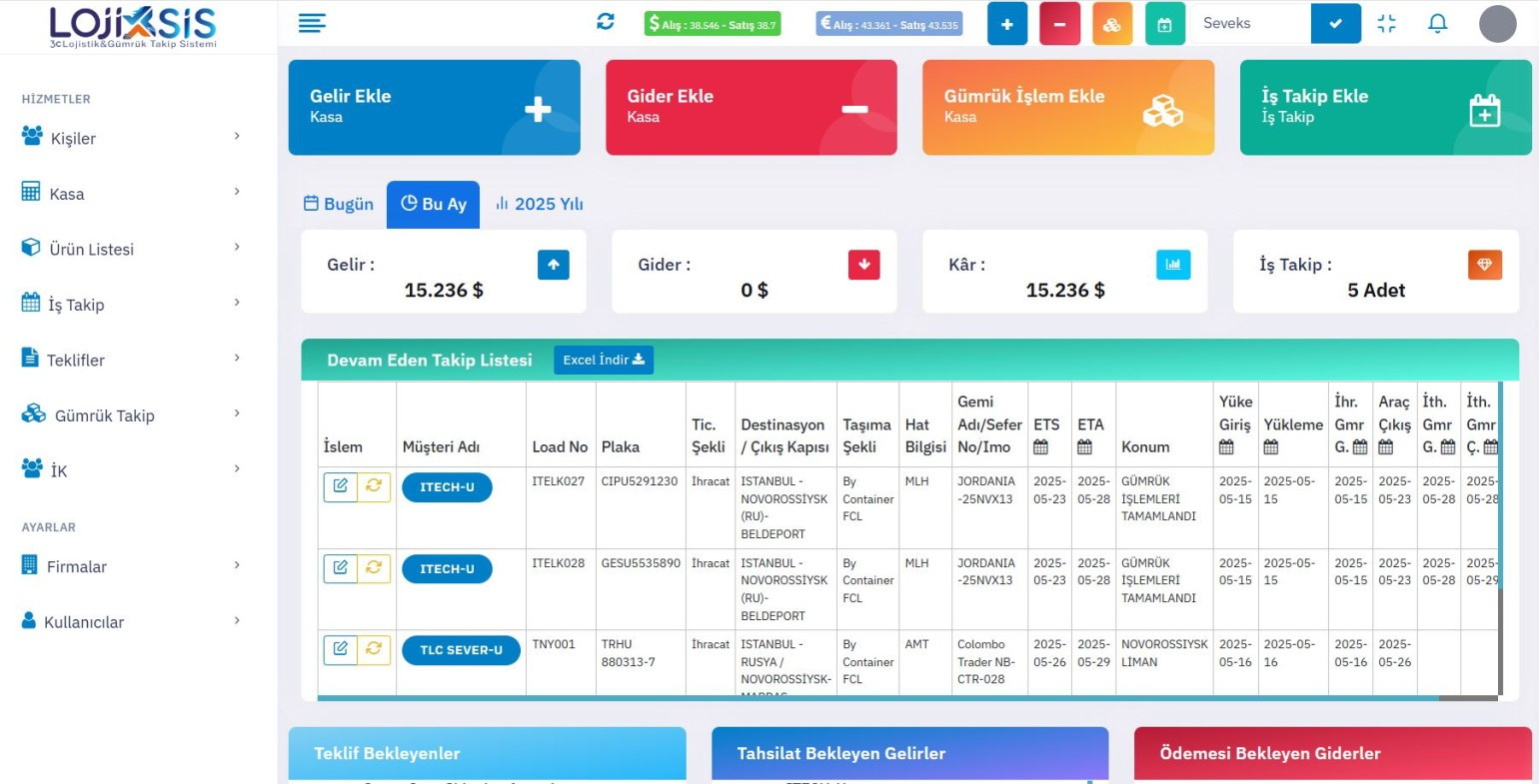The image size is (1539, 784).
Task: Toggle fullscreen with the compress arrows icon
Action: [1386, 23]
